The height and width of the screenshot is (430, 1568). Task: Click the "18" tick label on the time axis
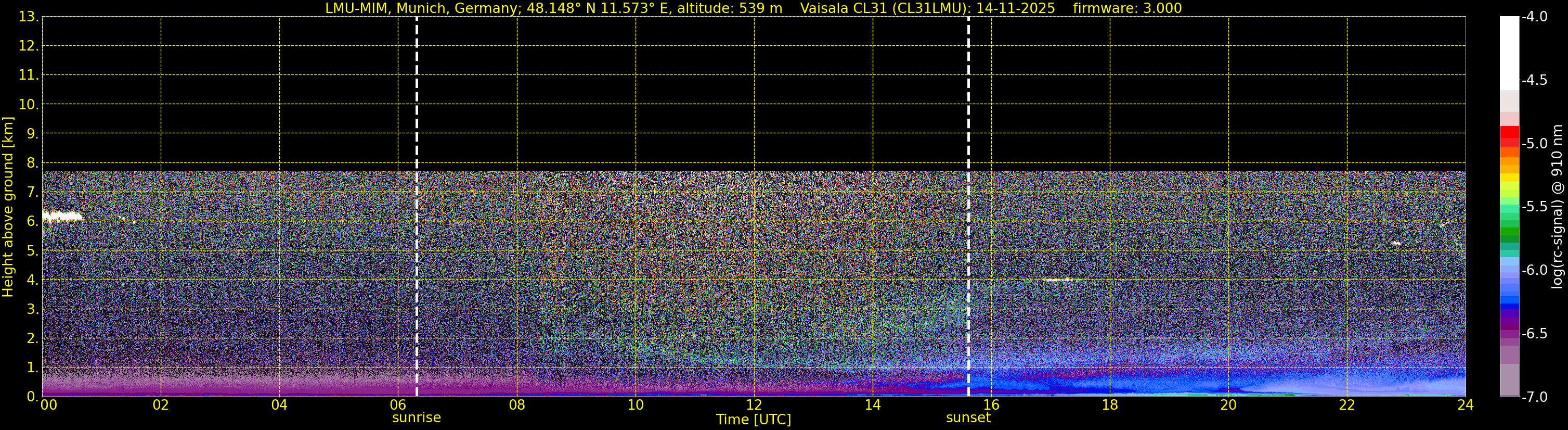point(1110,405)
